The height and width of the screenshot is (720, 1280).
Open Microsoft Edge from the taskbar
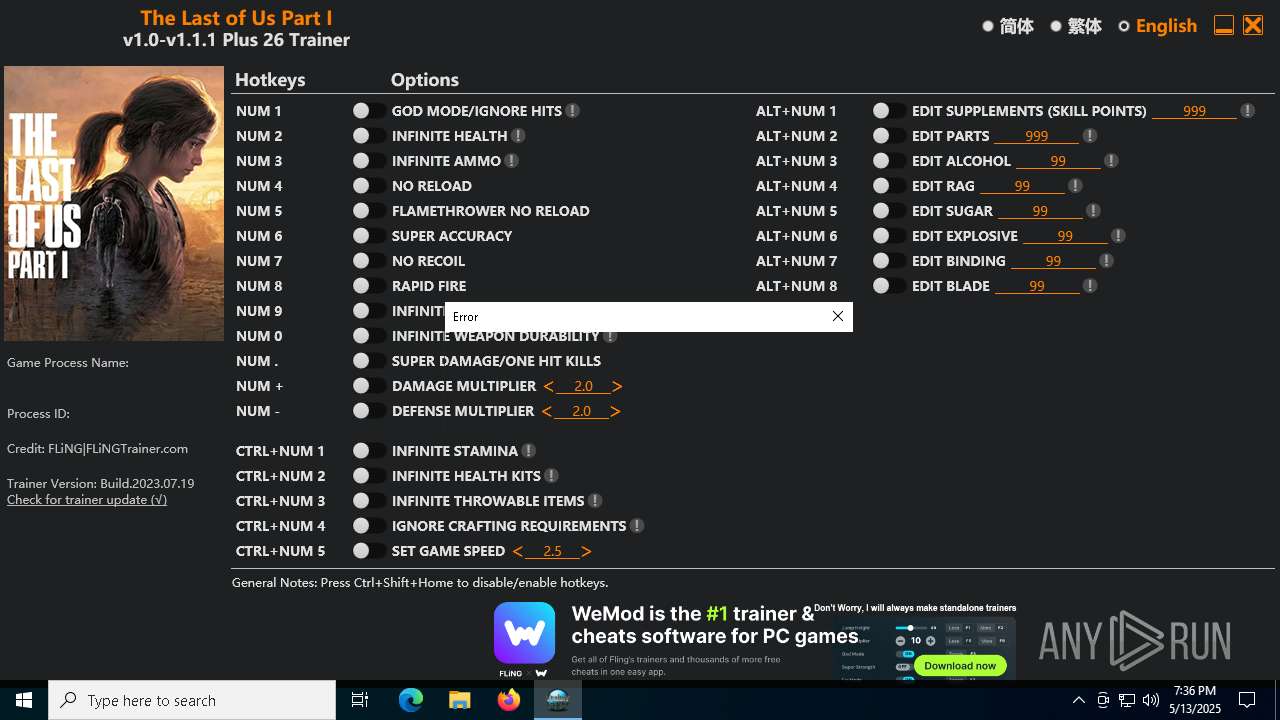click(x=411, y=700)
